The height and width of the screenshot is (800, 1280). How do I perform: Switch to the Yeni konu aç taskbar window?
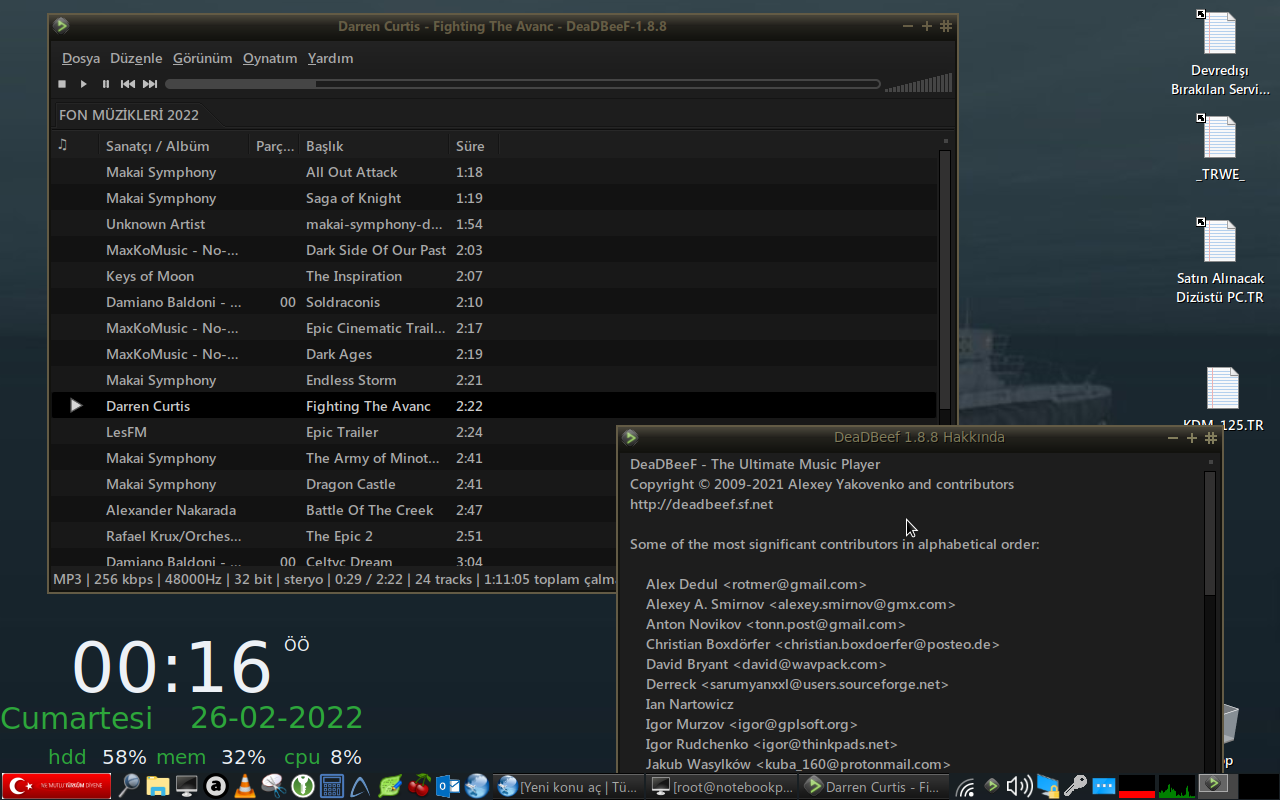click(569, 787)
